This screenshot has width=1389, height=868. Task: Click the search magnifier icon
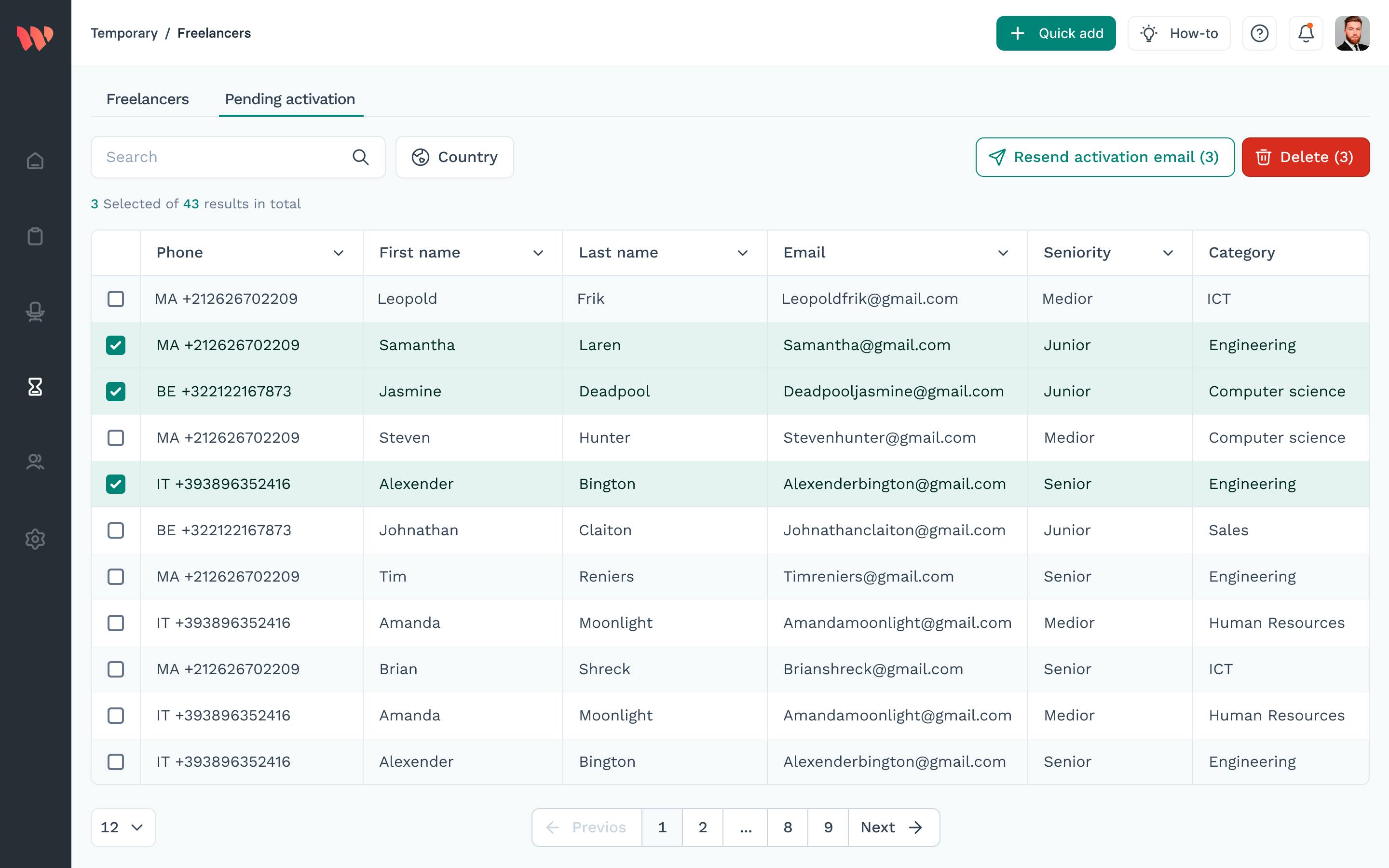click(360, 157)
